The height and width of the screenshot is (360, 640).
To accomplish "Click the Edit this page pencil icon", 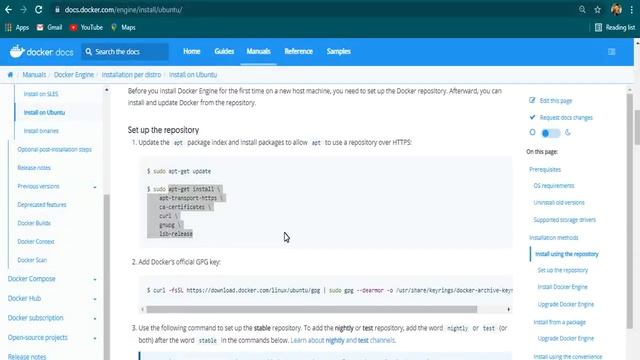I will click(x=532, y=100).
